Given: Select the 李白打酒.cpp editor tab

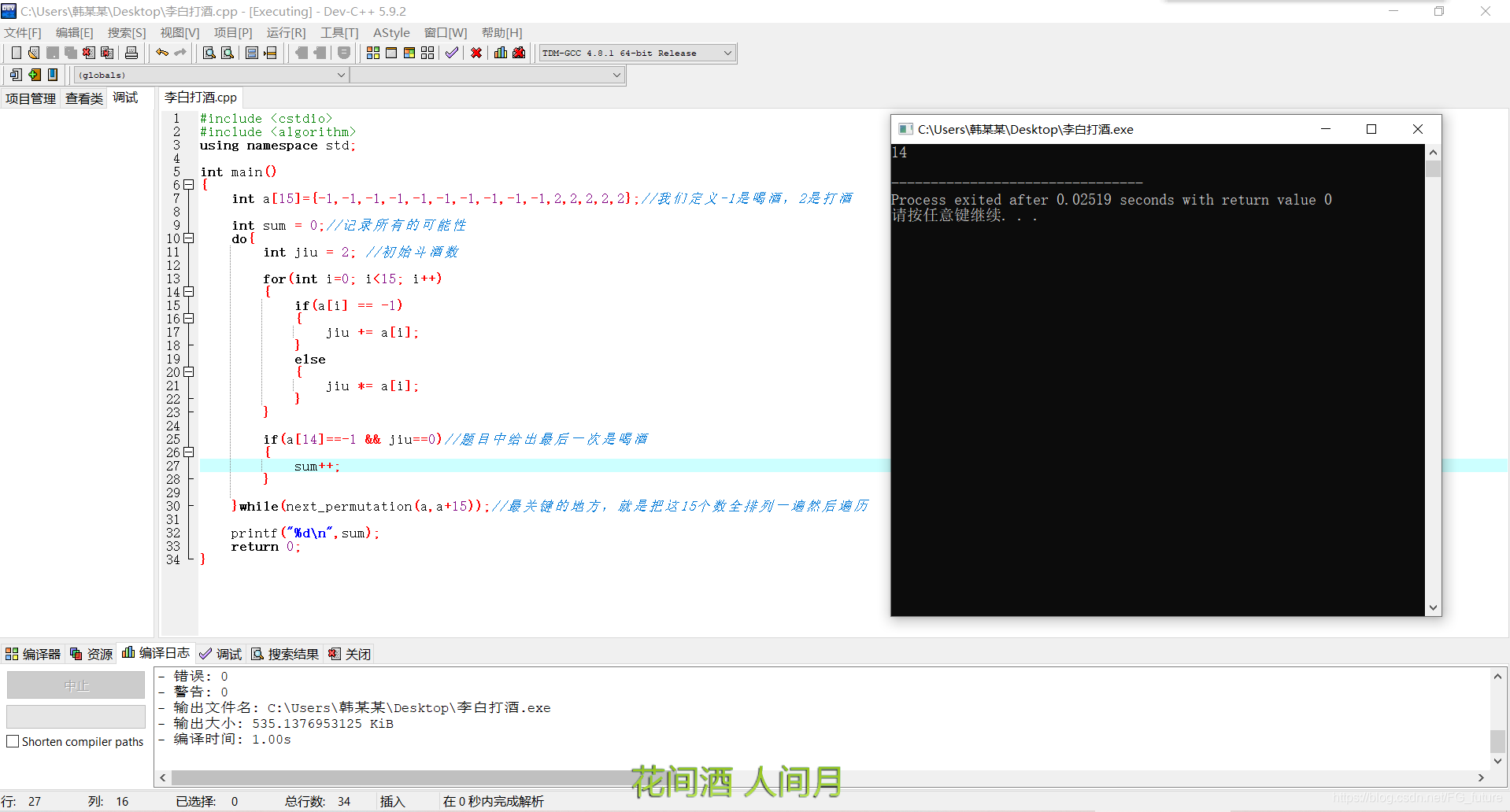Looking at the screenshot, I should (x=201, y=98).
